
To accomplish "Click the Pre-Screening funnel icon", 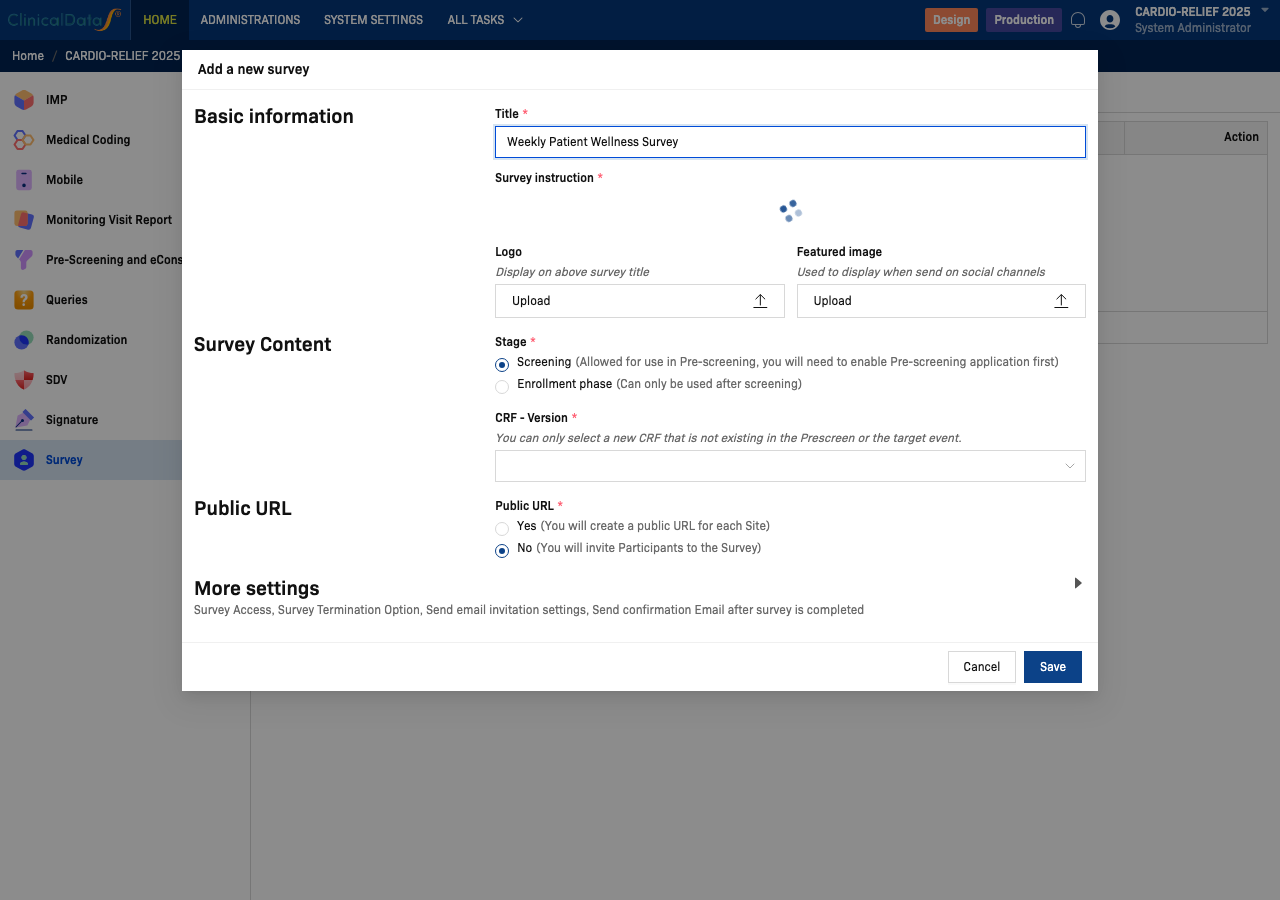I will (24, 260).
